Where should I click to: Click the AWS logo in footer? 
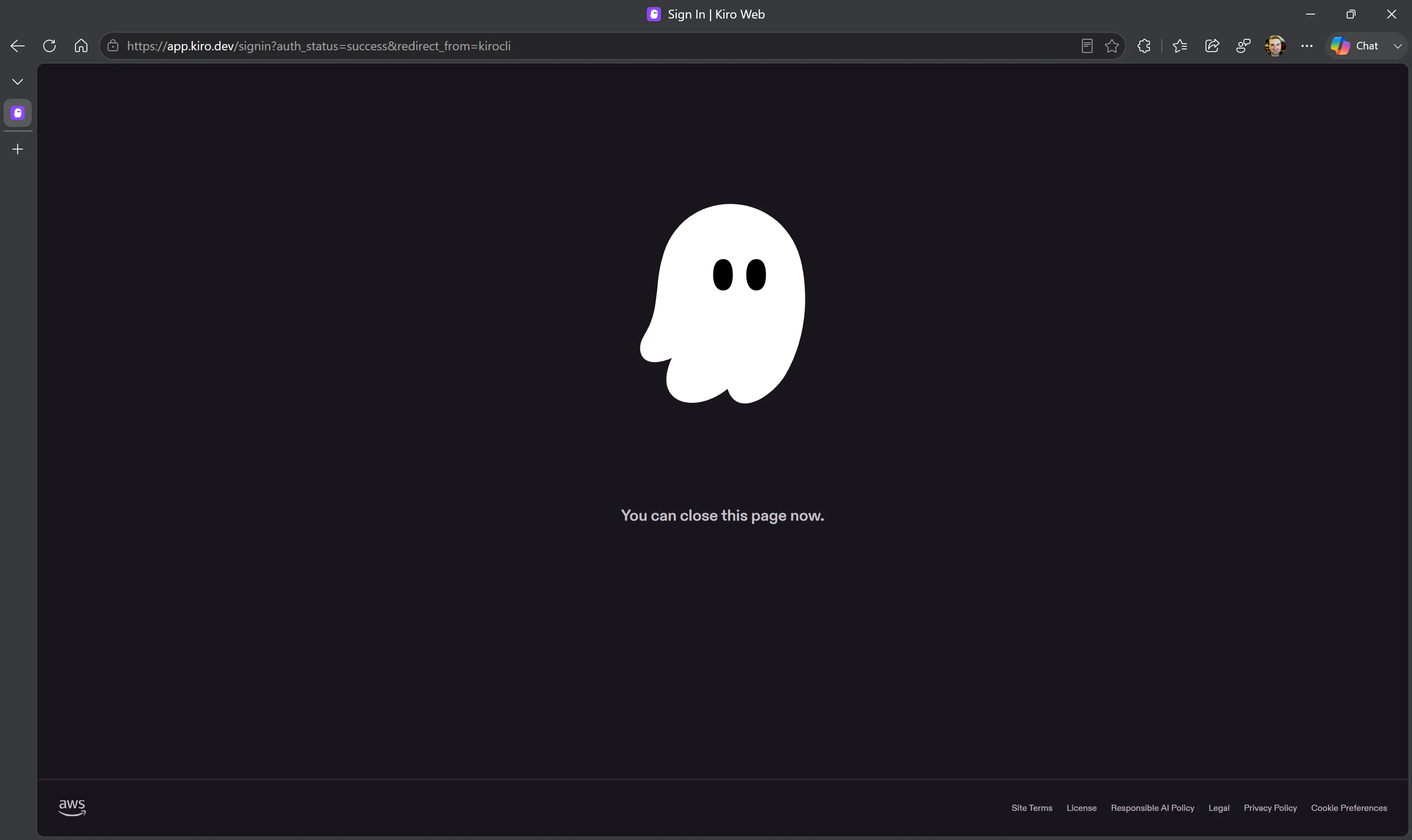72,808
